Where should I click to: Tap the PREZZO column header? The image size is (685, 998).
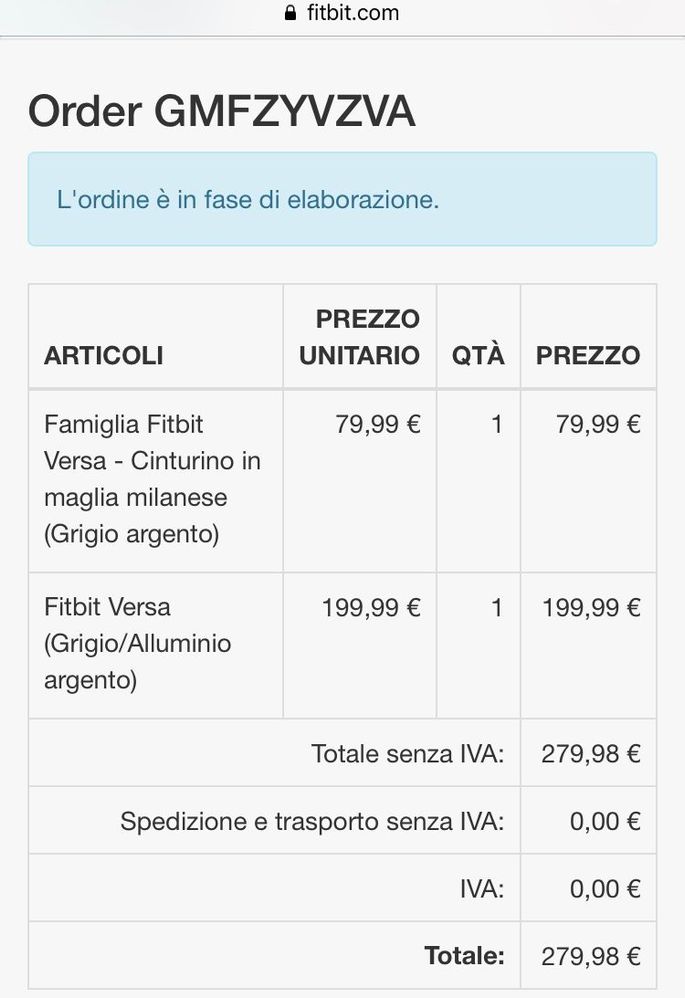point(588,355)
